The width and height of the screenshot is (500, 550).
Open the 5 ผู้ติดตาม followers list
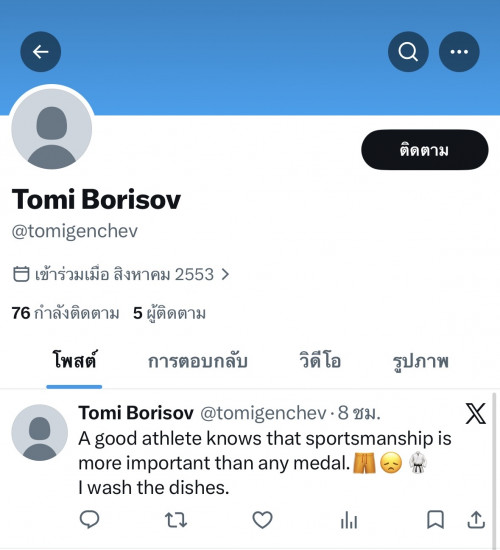169,313
